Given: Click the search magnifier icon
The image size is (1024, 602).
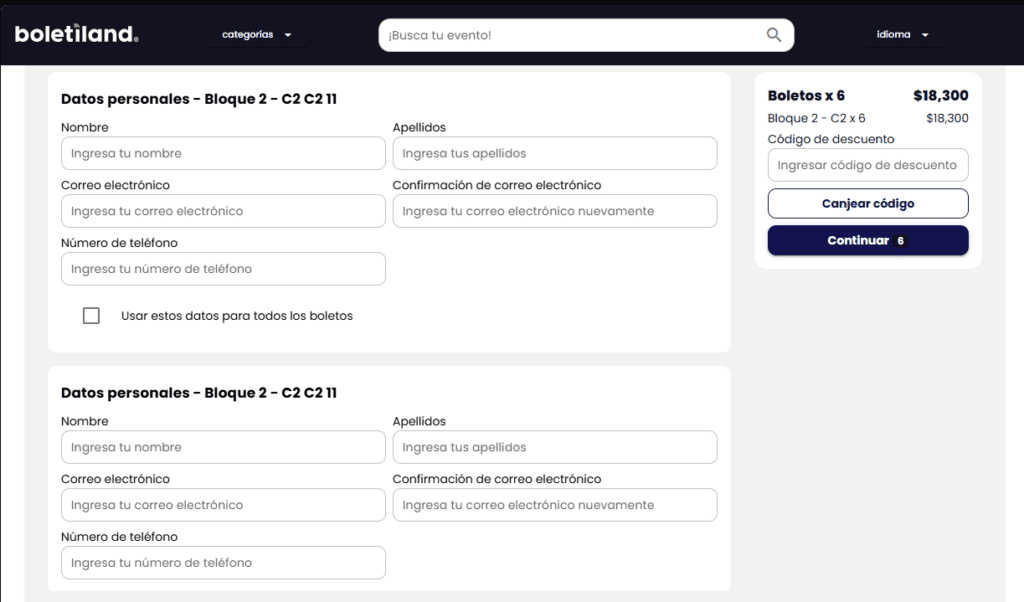Looking at the screenshot, I should tap(774, 35).
